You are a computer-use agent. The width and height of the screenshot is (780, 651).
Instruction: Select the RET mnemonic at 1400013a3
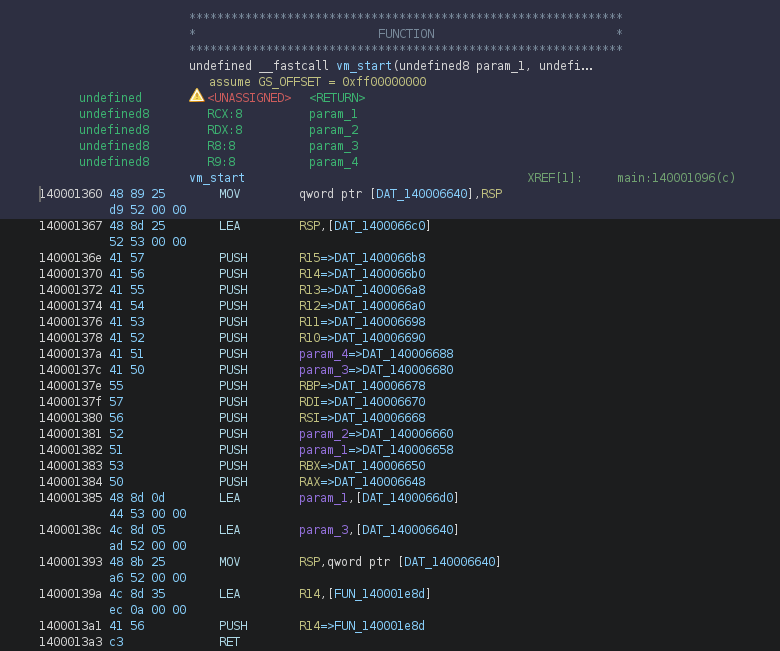(x=229, y=642)
